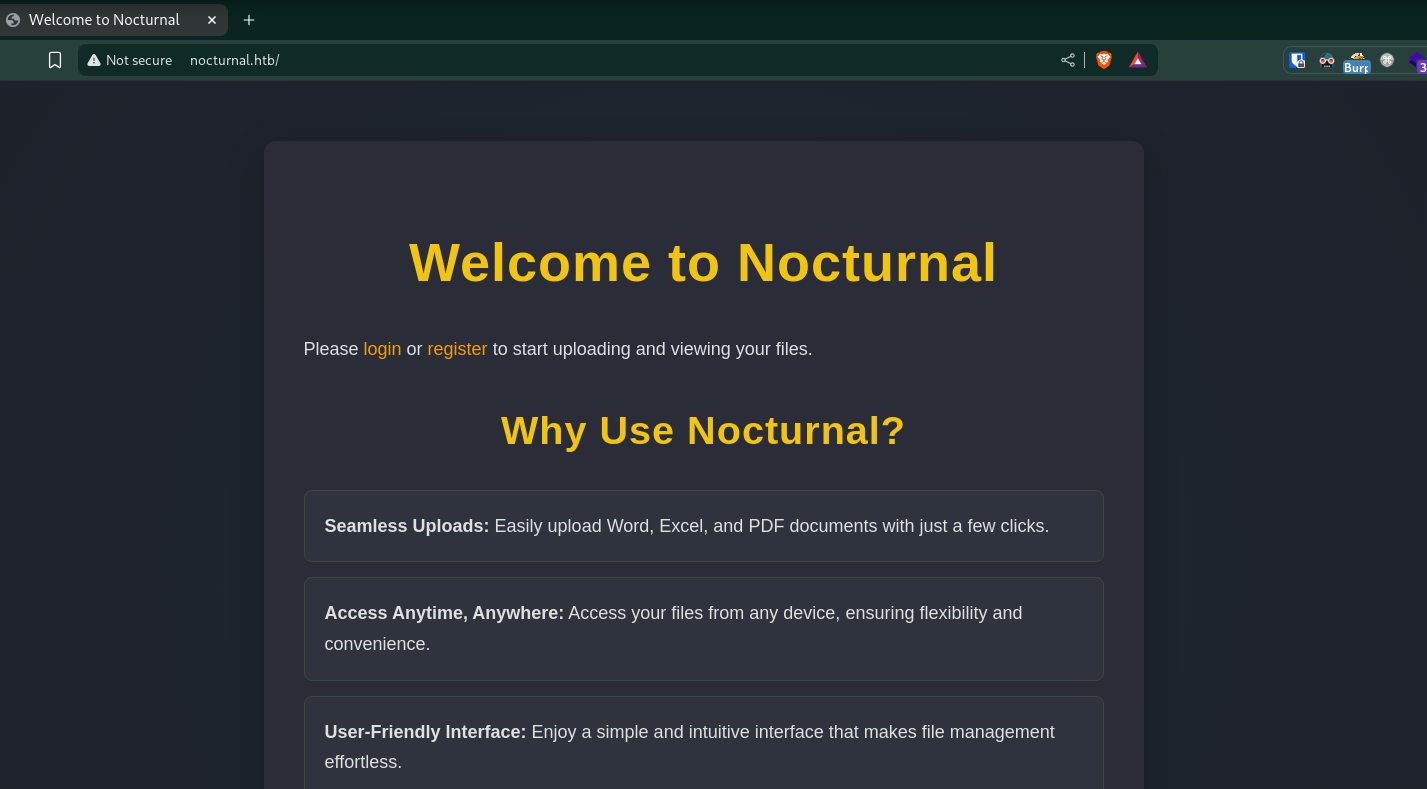Click the User-Friendly Interface feature card
The image size is (1427, 789).
pyautogui.click(x=703, y=743)
